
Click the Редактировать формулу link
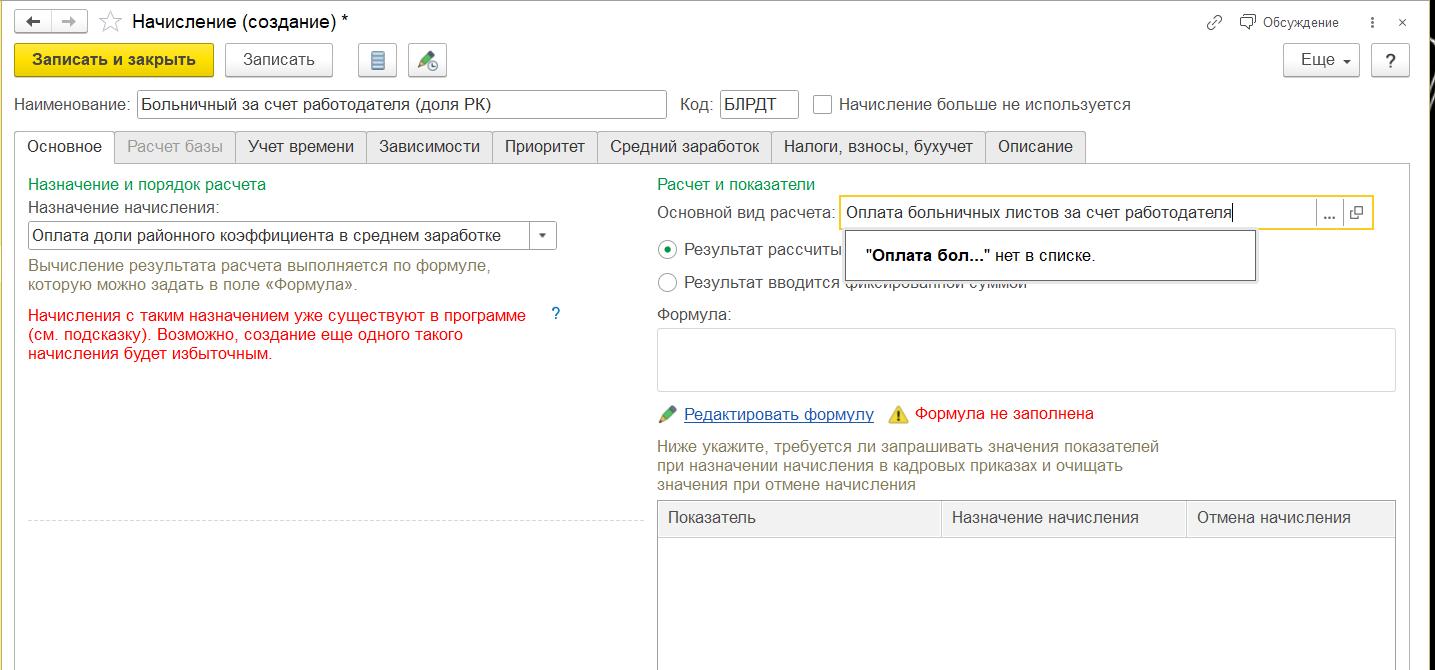click(x=778, y=414)
